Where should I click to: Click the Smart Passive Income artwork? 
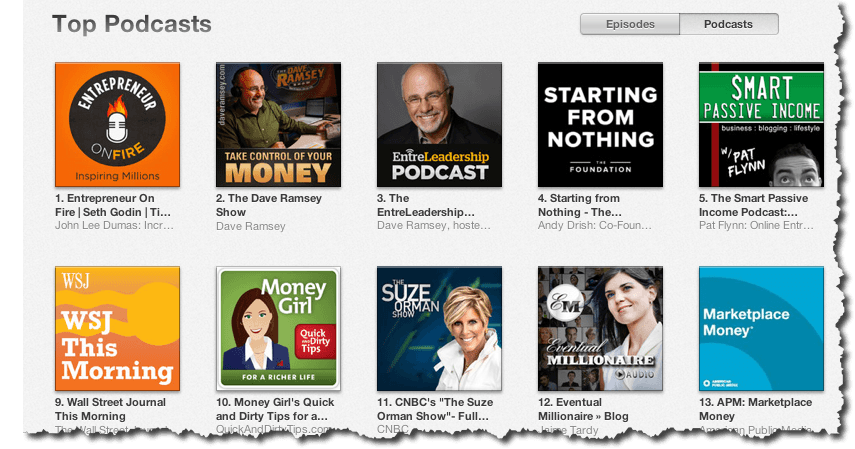pyautogui.click(x=761, y=124)
